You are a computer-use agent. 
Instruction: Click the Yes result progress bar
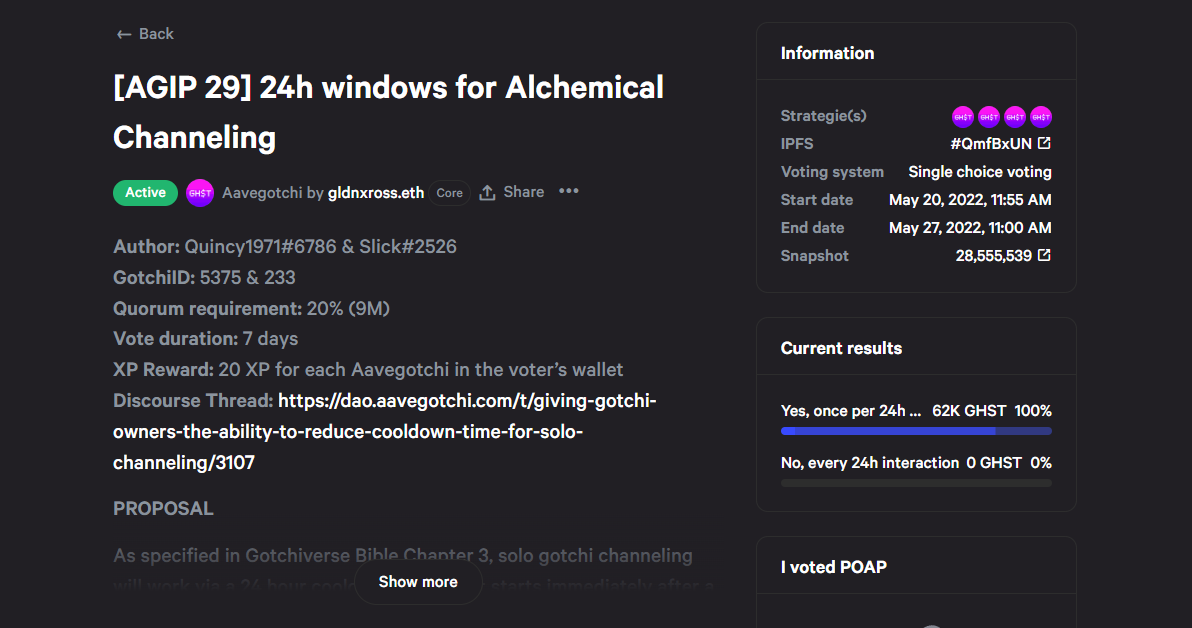[916, 431]
